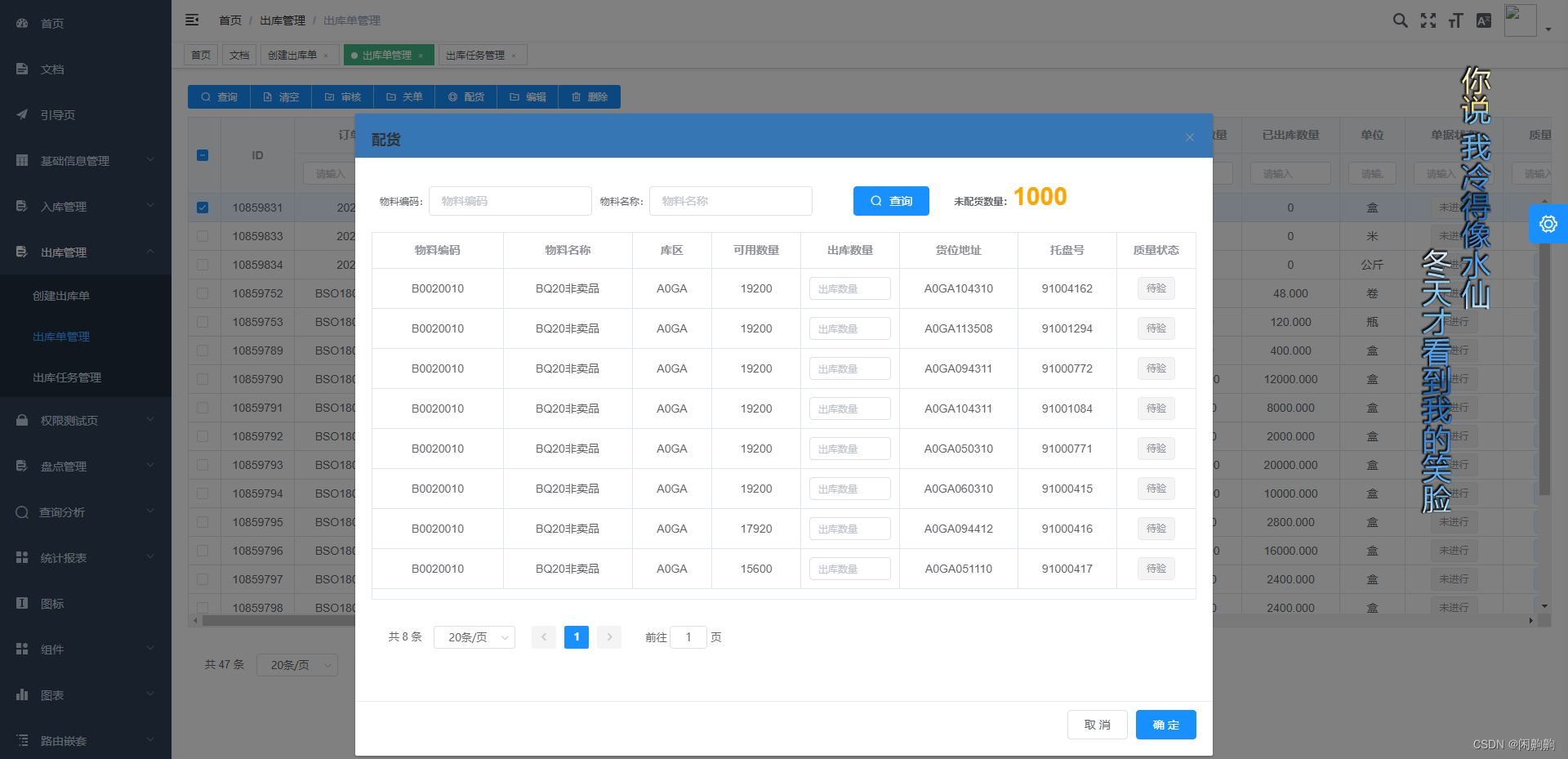The height and width of the screenshot is (759, 1568).
Task: Click the 出库管理 sidebar icon
Action: coord(22,252)
